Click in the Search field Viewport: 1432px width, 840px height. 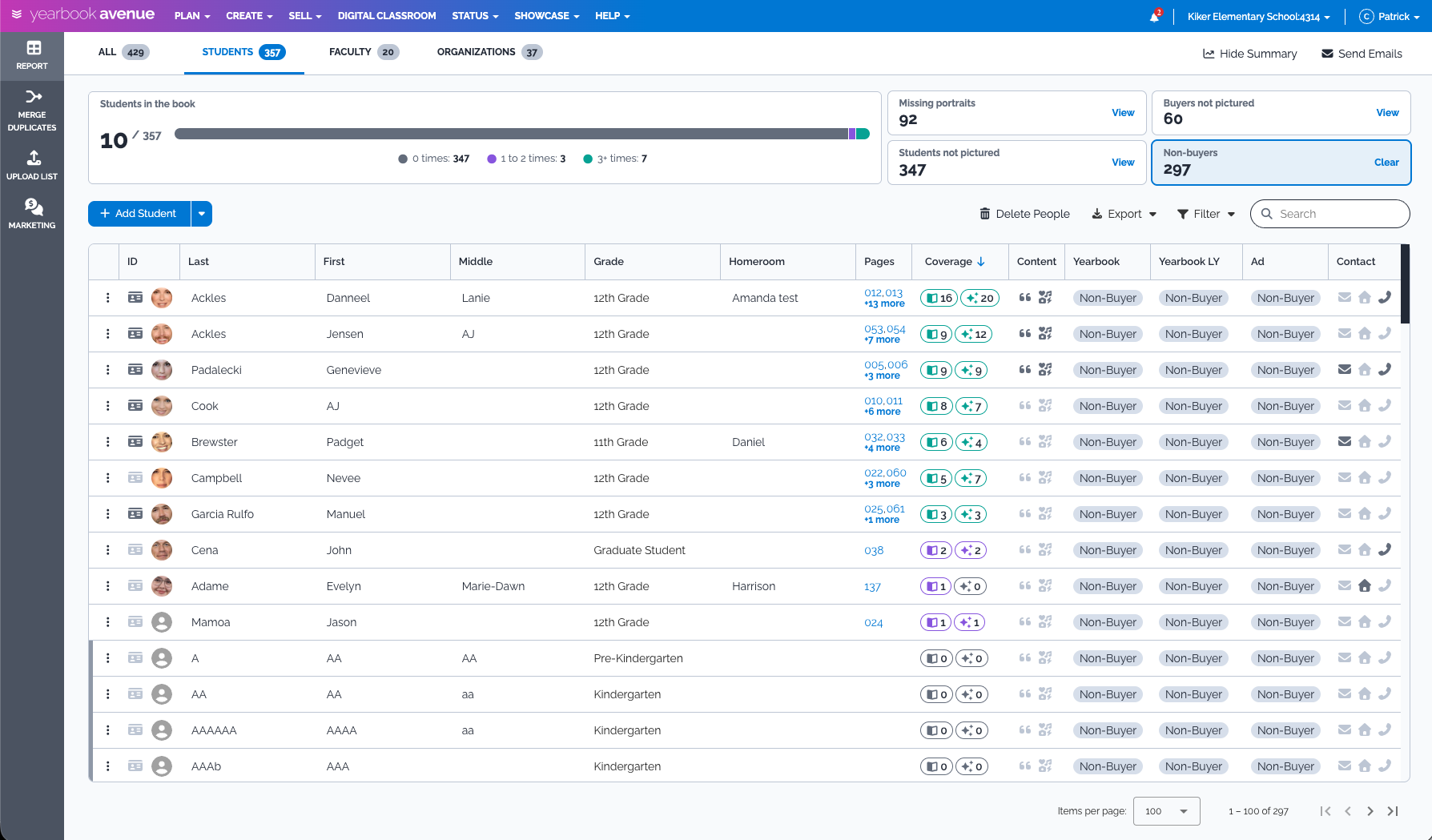coord(1330,214)
